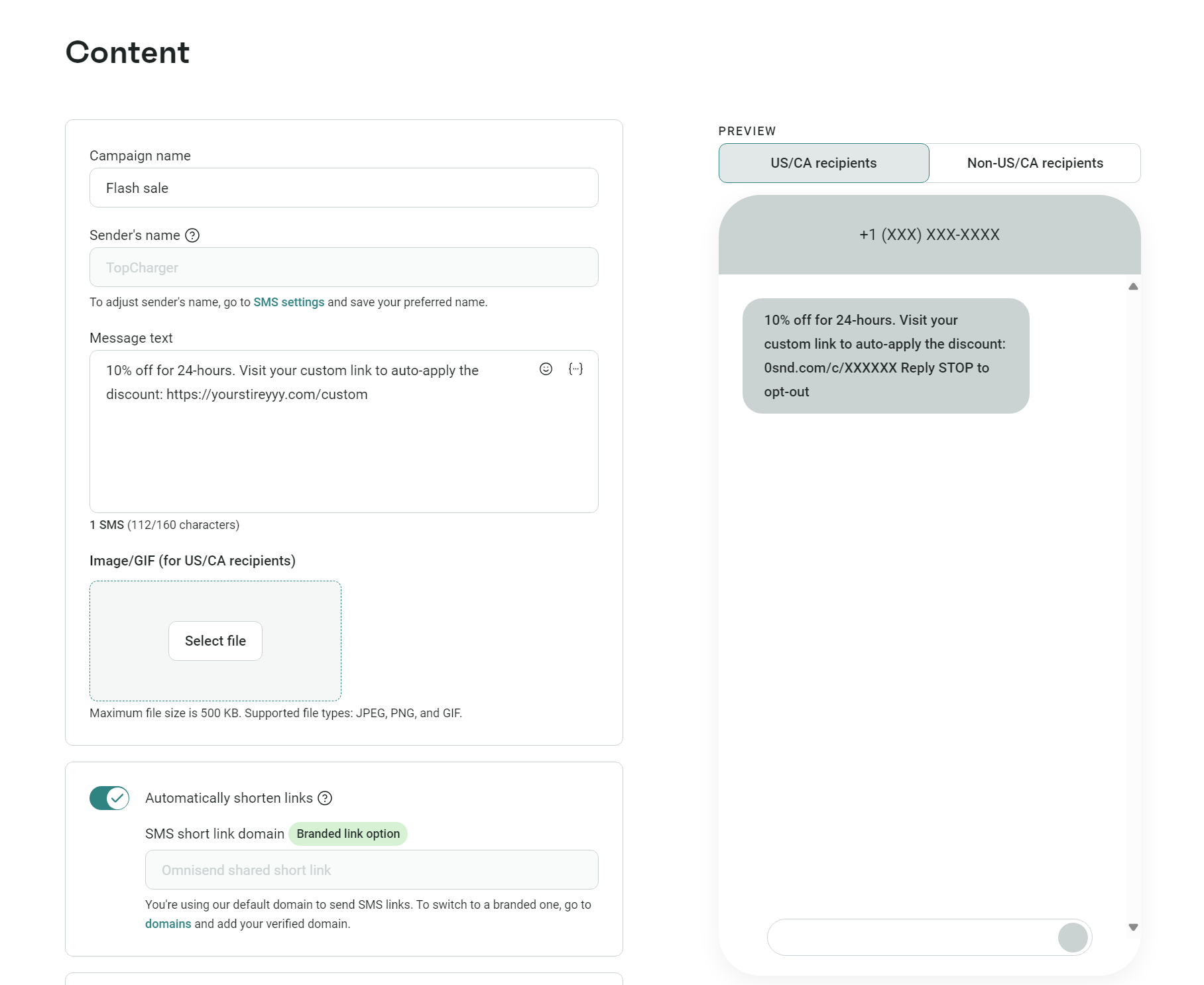Image resolution: width=1204 pixels, height=985 pixels.
Task: Insert a personalization tag using the {···} icon
Action: coord(576,369)
